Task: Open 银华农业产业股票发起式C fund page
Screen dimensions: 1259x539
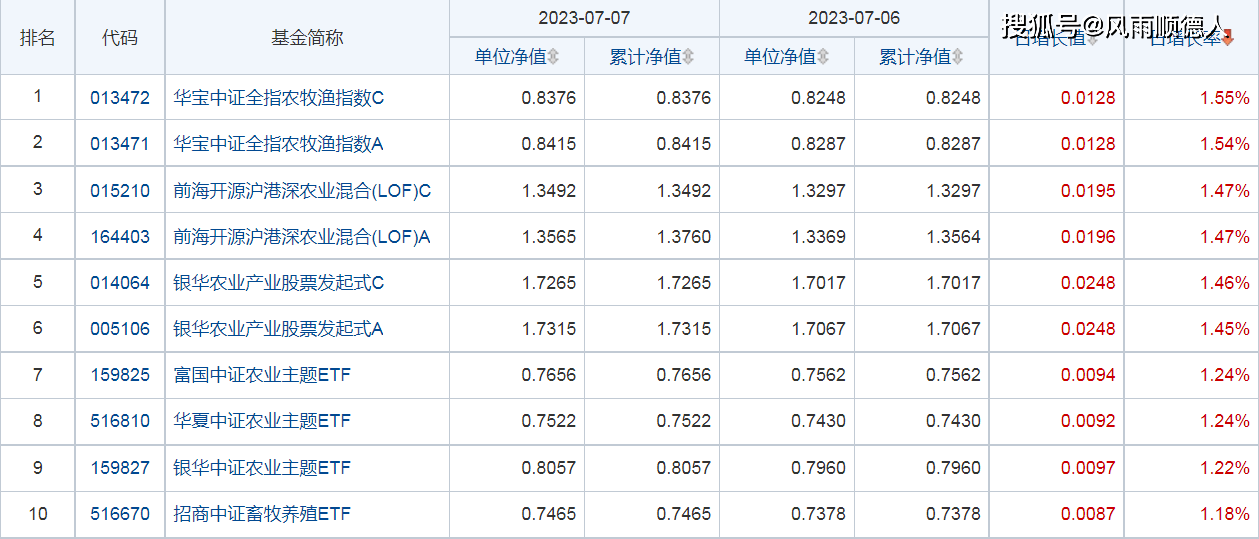Action: click(279, 283)
